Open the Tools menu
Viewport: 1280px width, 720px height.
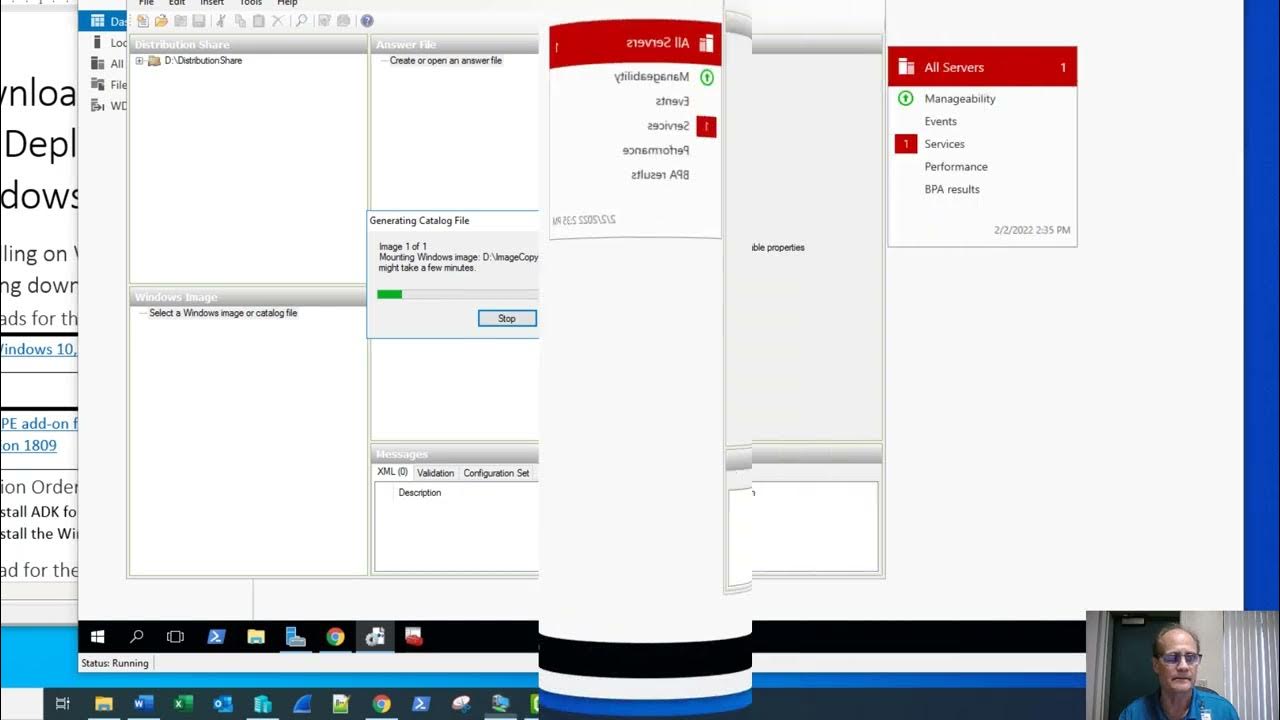pos(251,3)
